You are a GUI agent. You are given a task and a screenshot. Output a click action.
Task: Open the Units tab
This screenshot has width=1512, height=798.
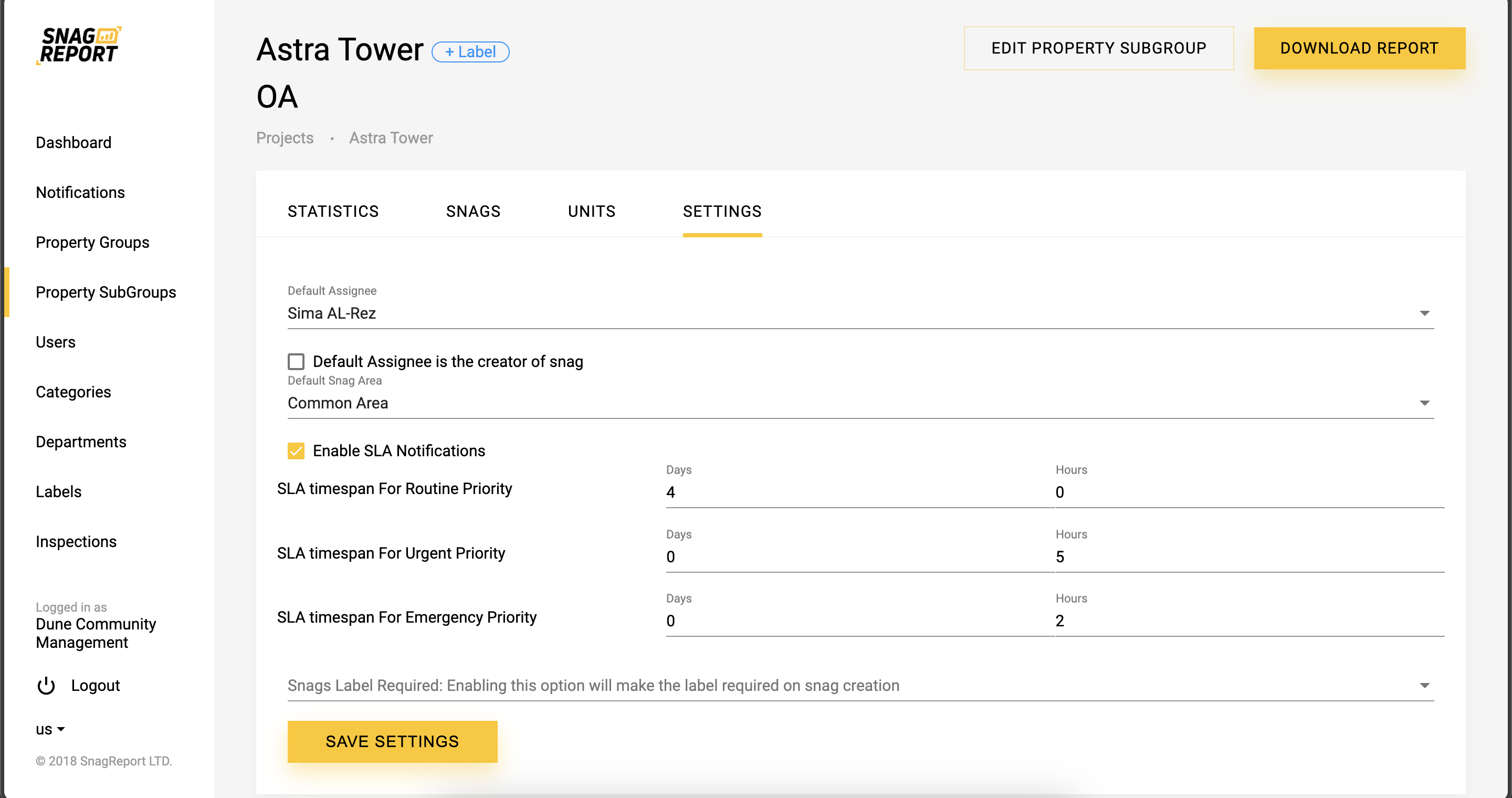[591, 211]
